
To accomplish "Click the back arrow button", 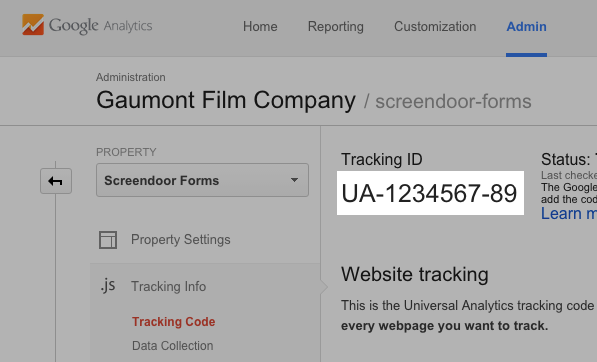I will [x=56, y=181].
